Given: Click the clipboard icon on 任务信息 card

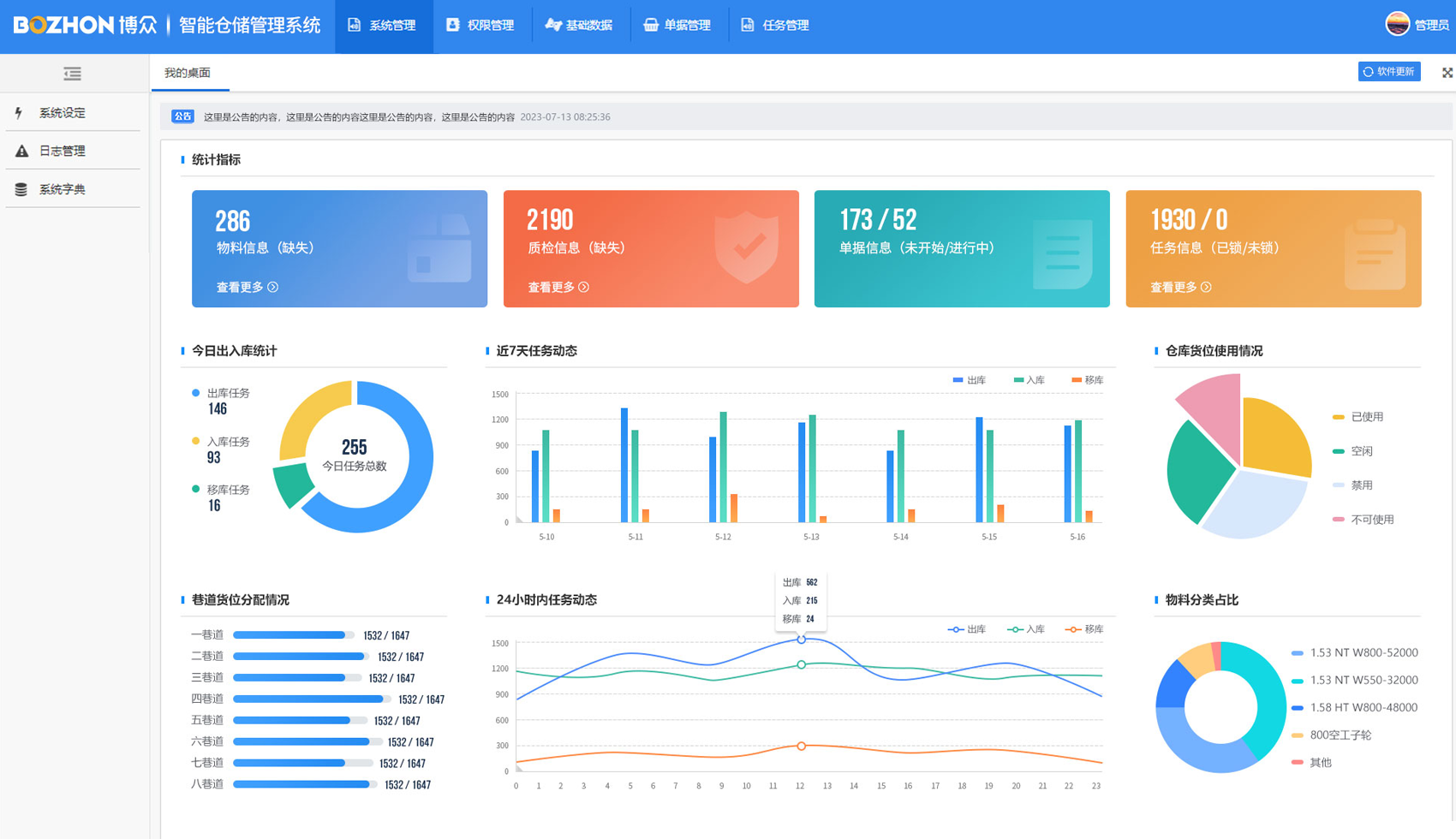Looking at the screenshot, I should 1375,253.
